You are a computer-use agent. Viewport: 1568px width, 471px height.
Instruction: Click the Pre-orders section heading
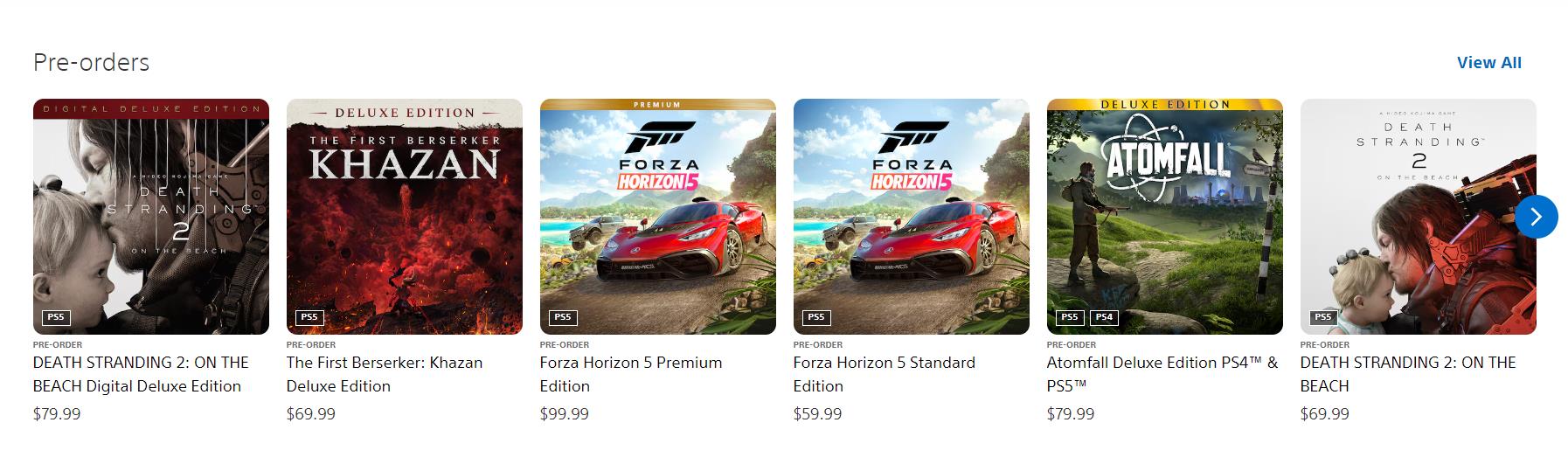91,63
